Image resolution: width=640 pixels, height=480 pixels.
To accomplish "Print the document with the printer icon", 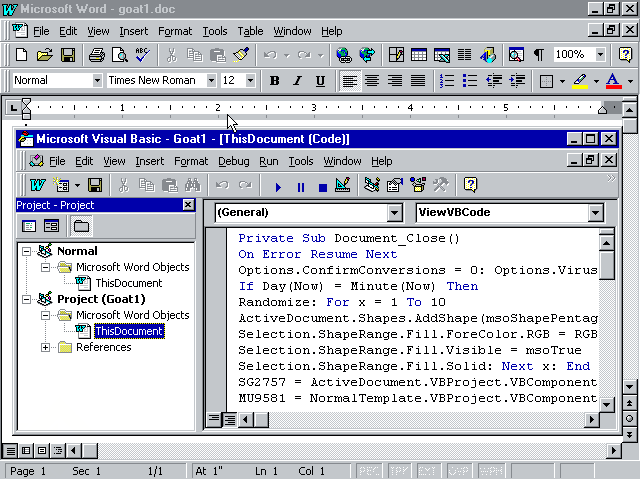I will point(97,55).
